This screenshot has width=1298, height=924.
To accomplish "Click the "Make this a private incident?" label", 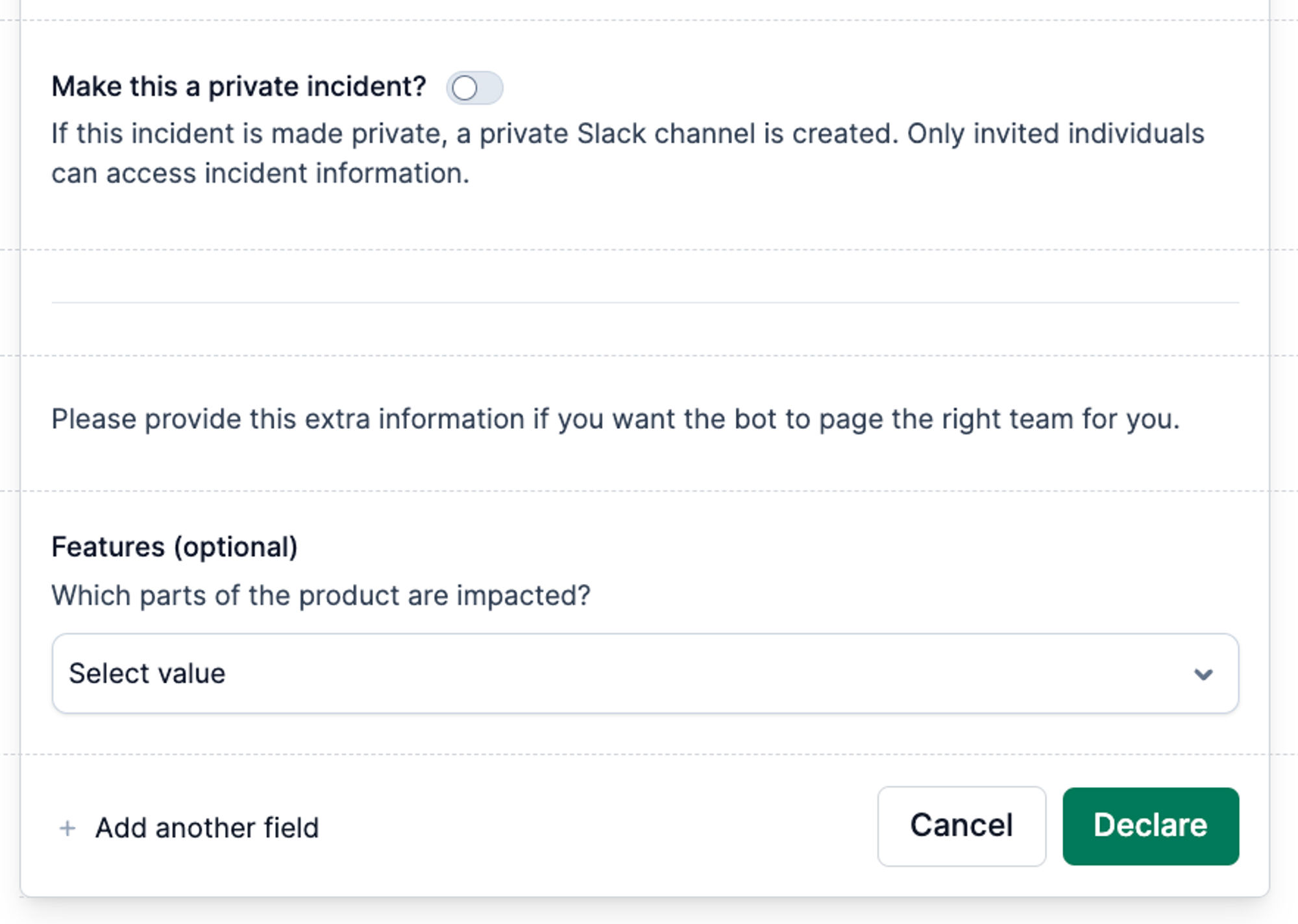I will (238, 87).
